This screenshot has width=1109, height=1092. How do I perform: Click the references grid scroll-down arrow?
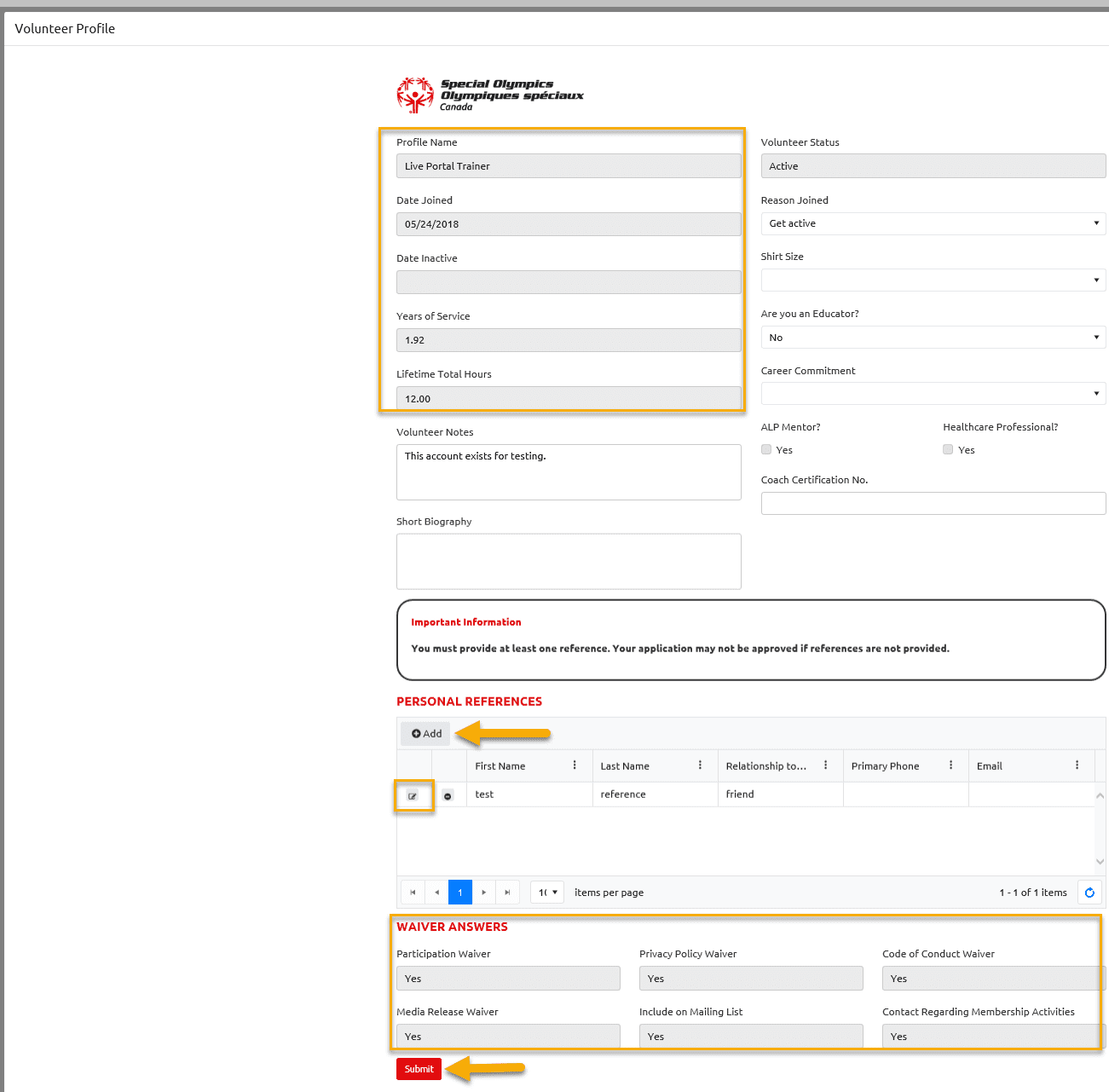(x=1100, y=862)
